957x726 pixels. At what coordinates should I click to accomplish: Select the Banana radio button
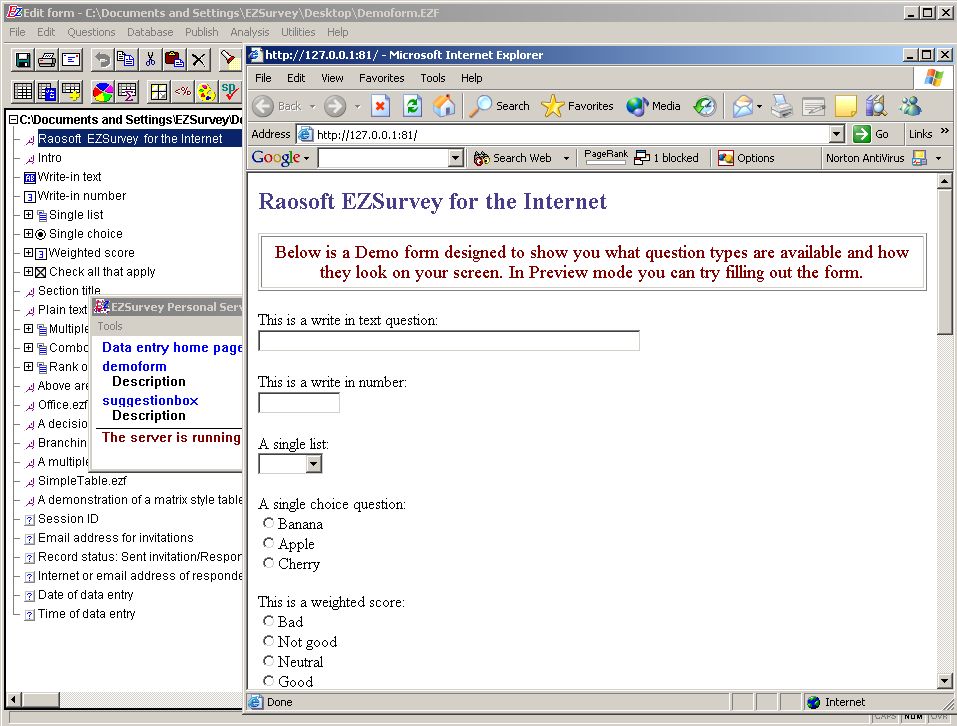(x=269, y=523)
